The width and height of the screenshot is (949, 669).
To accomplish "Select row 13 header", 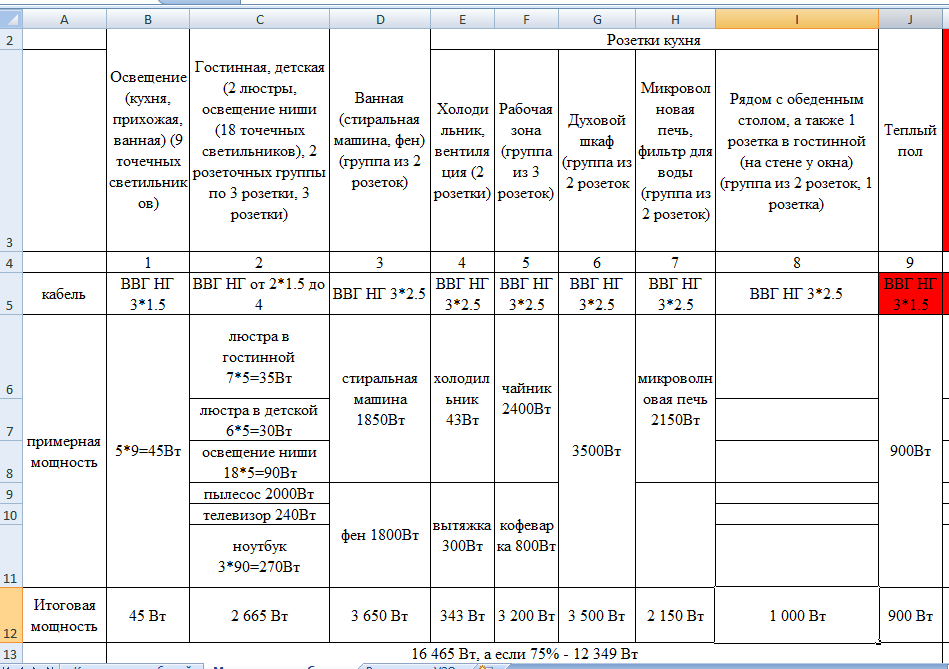I will click(x=11, y=653).
